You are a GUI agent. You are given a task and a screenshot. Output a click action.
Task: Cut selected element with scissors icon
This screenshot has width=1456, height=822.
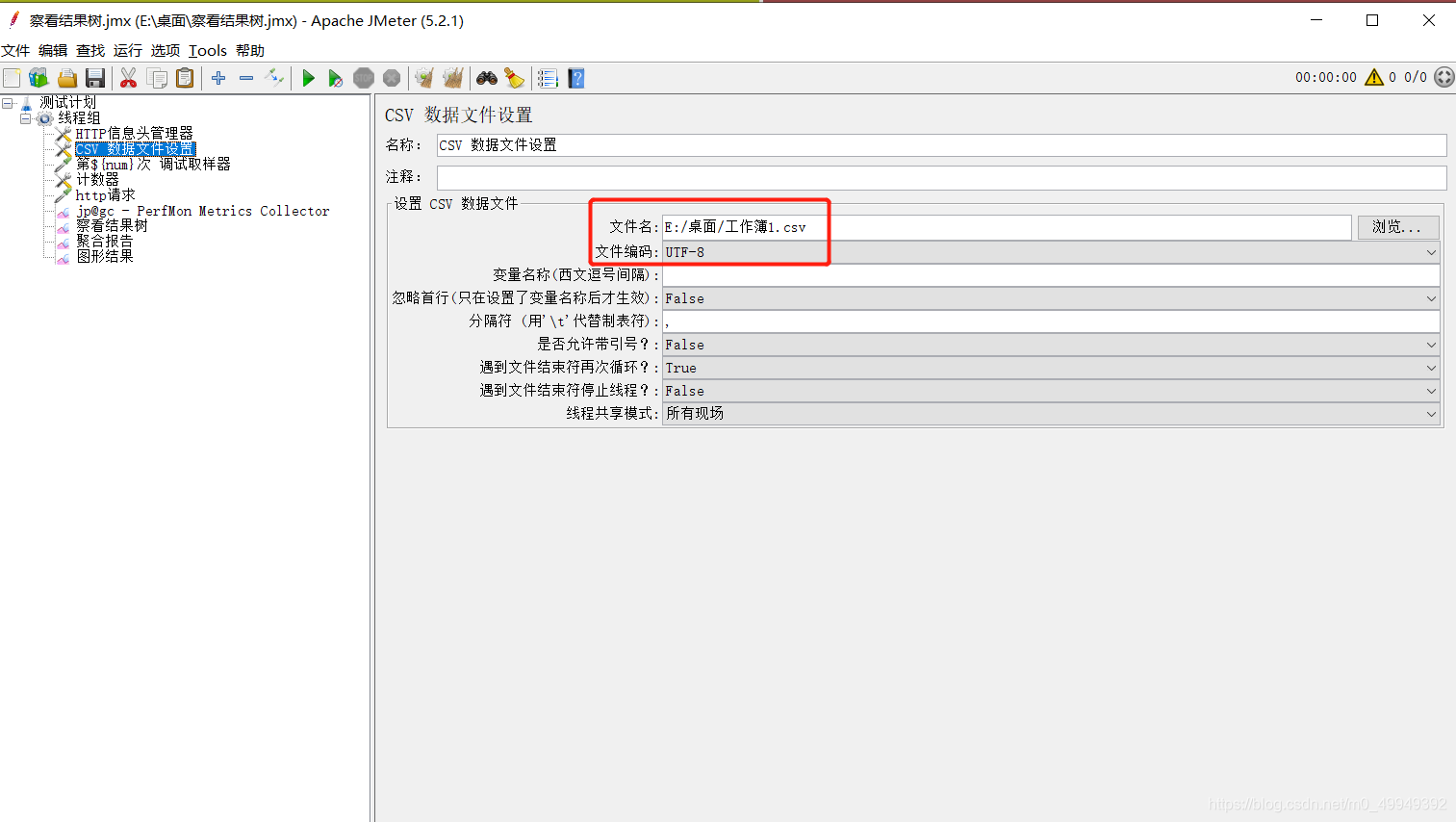click(128, 78)
